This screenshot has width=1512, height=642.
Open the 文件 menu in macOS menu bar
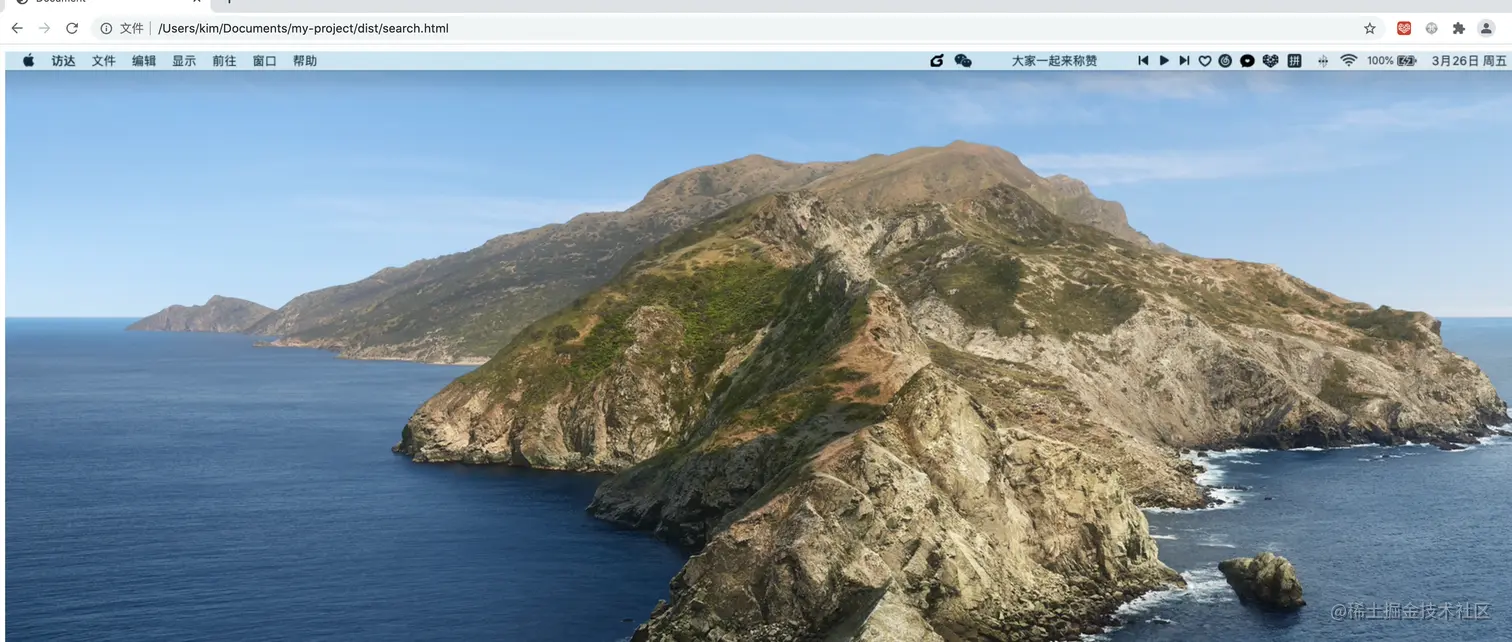104,61
